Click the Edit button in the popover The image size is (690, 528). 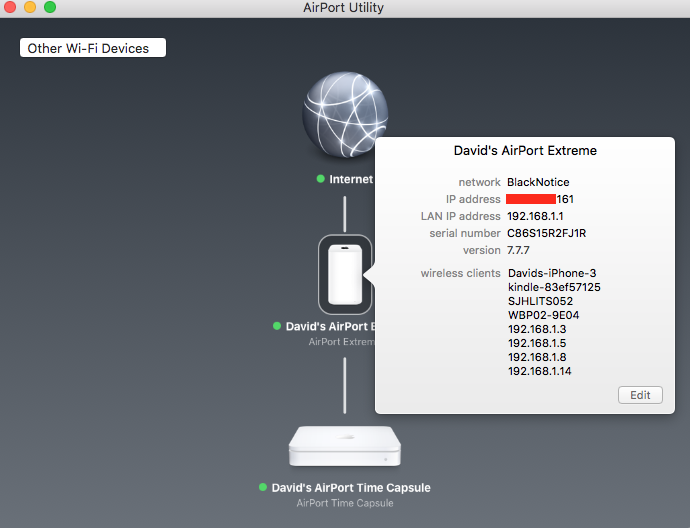click(640, 395)
